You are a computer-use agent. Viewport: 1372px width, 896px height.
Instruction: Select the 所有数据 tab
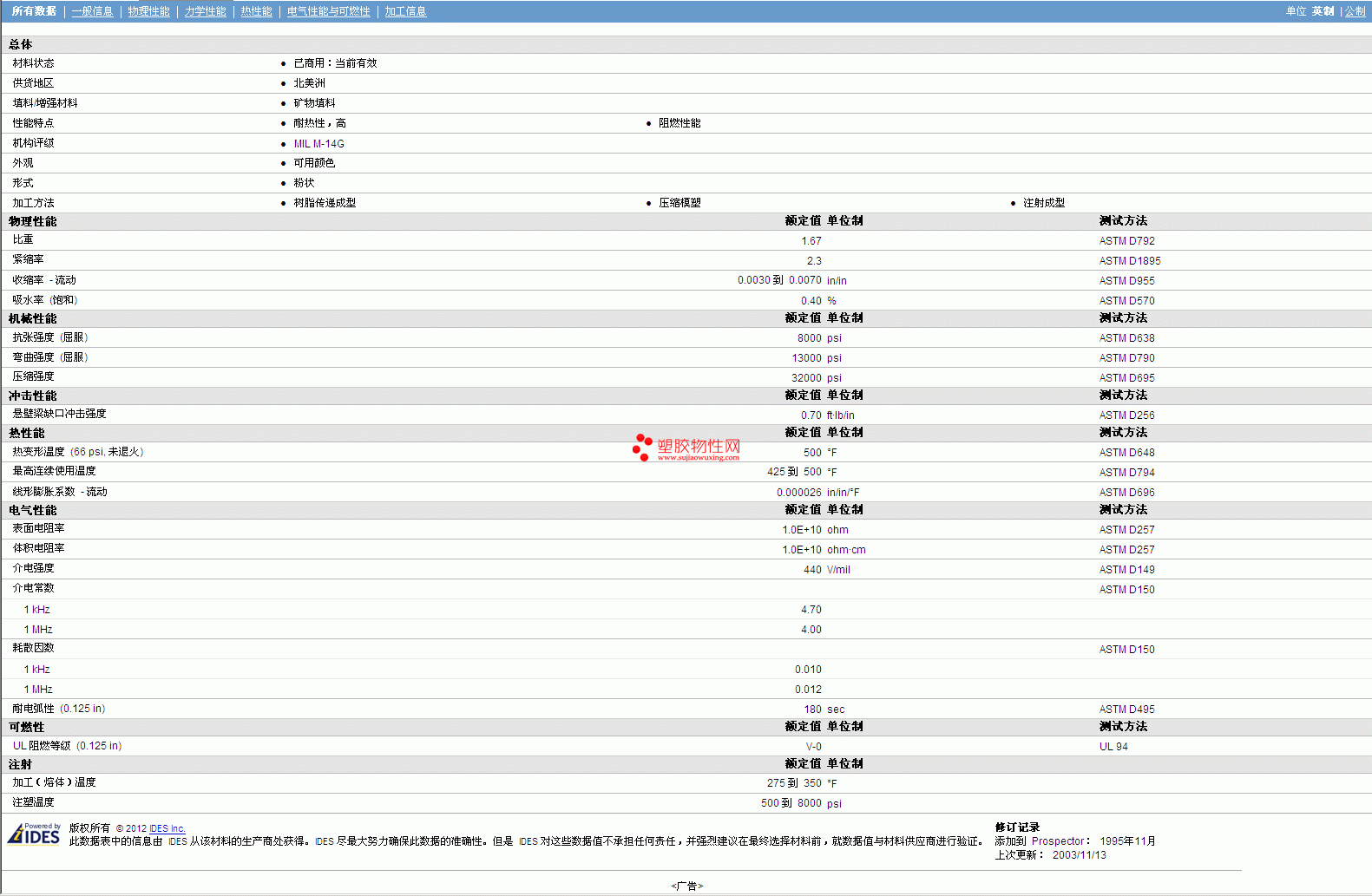(x=34, y=11)
